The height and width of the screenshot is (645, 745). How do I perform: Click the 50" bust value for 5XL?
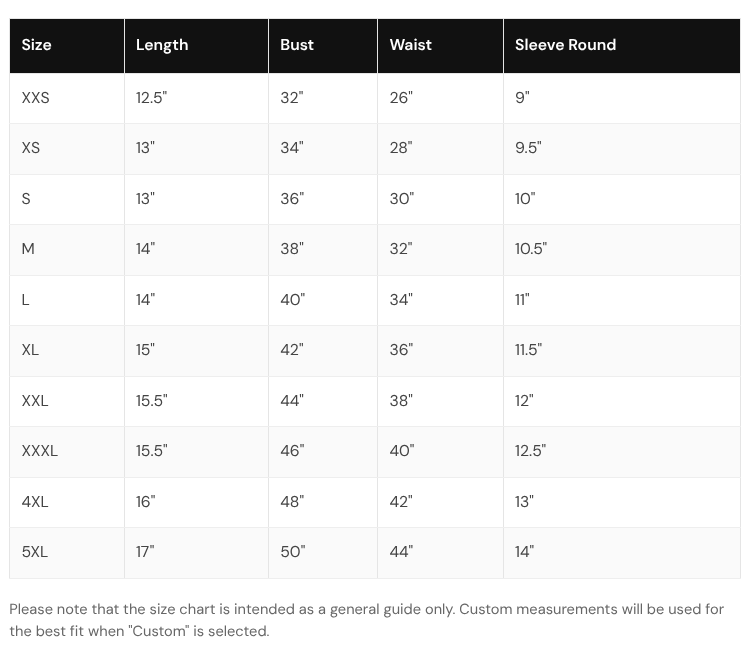[x=293, y=552]
